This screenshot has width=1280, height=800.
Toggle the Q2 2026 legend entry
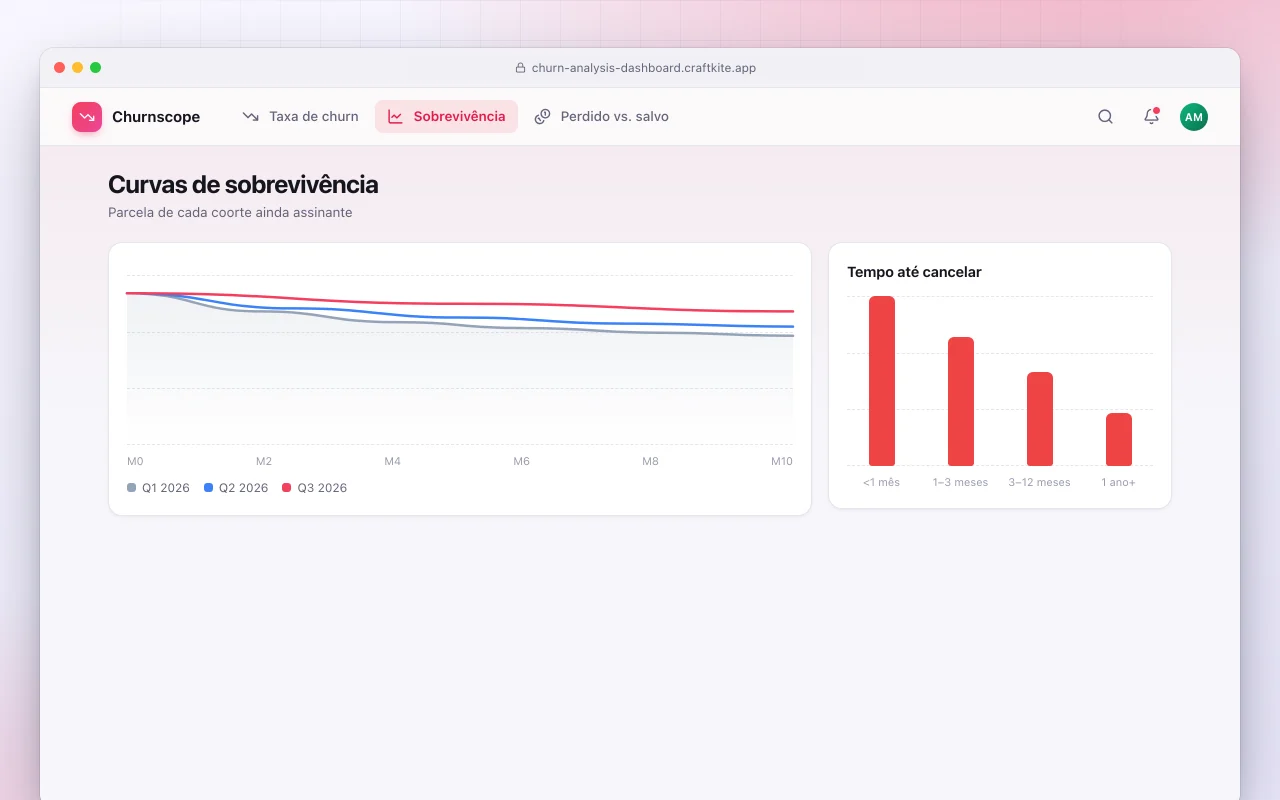[236, 488]
